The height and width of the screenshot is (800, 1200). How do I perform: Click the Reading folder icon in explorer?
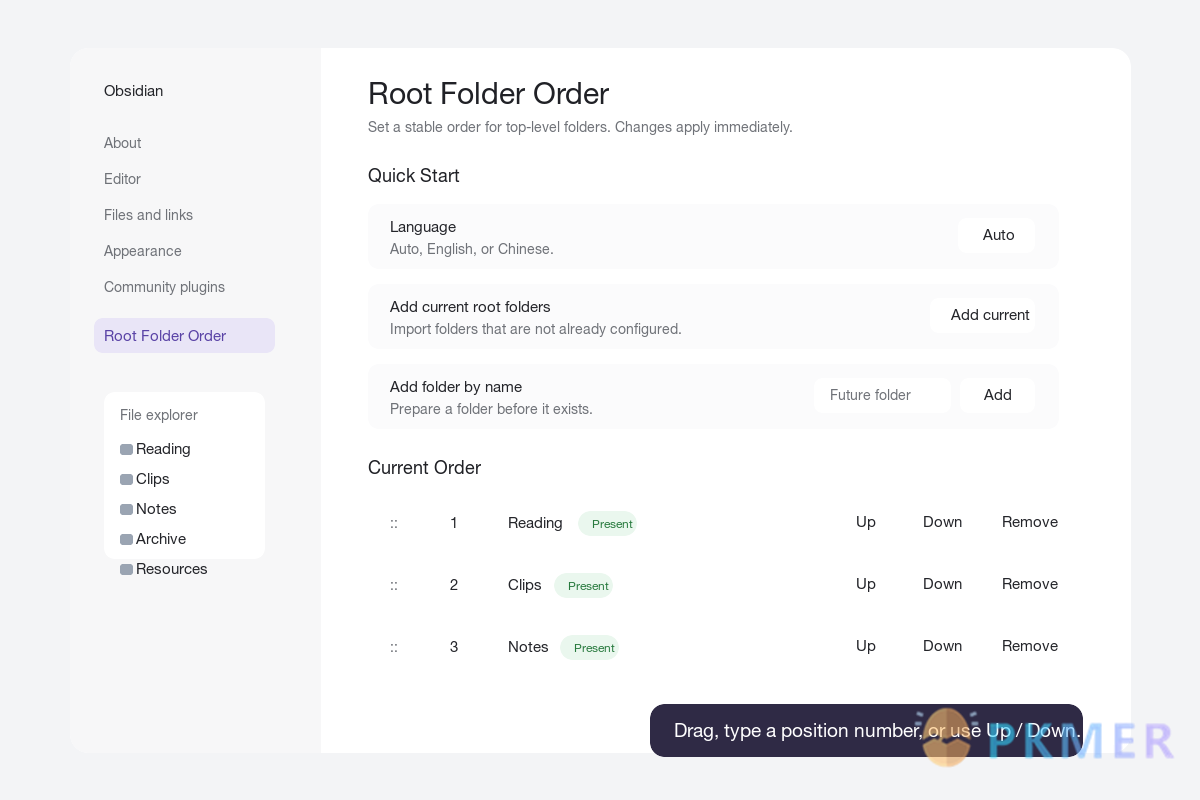point(126,450)
